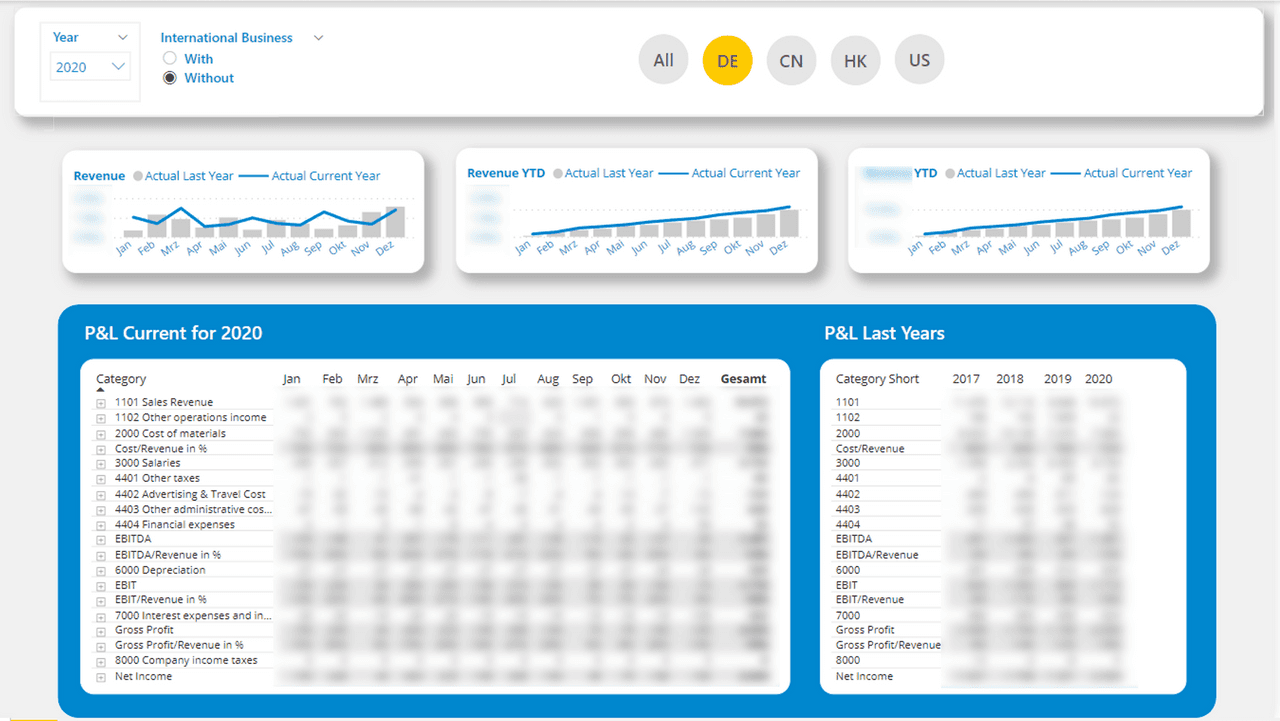The height and width of the screenshot is (721, 1280).
Task: Select the Without radio button
Action: point(170,78)
